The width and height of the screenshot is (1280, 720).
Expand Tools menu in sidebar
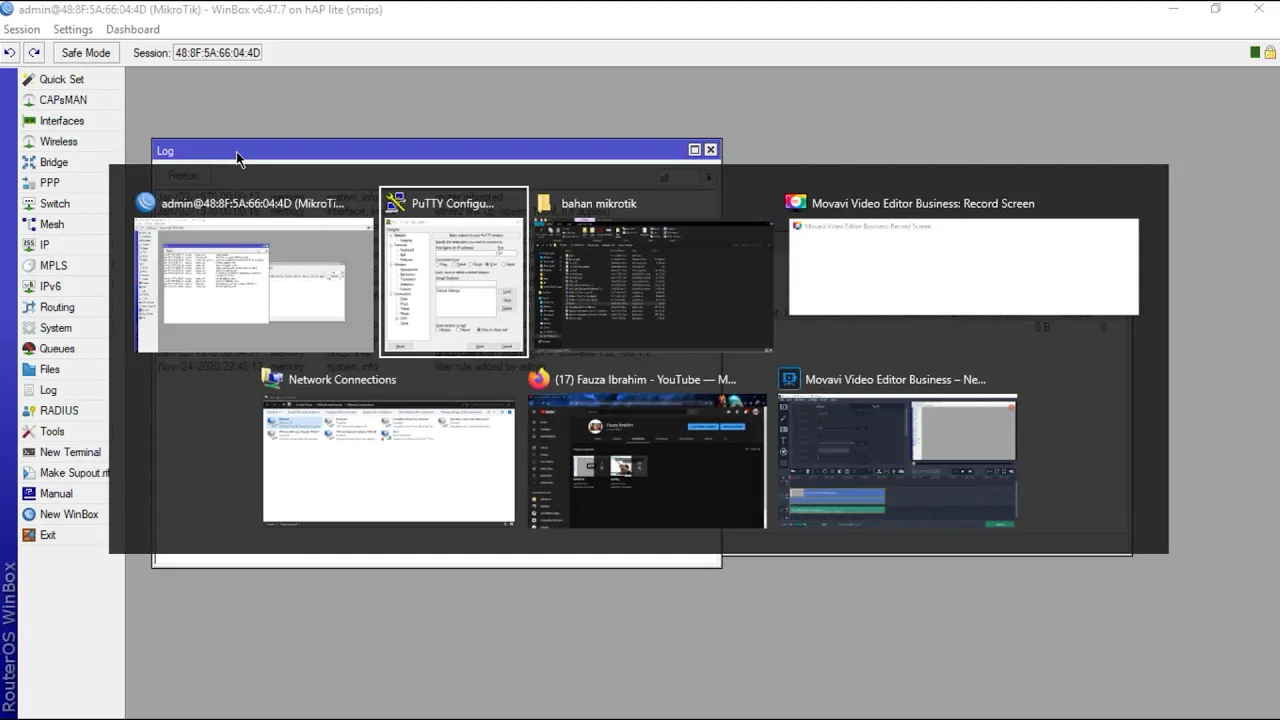coord(52,432)
